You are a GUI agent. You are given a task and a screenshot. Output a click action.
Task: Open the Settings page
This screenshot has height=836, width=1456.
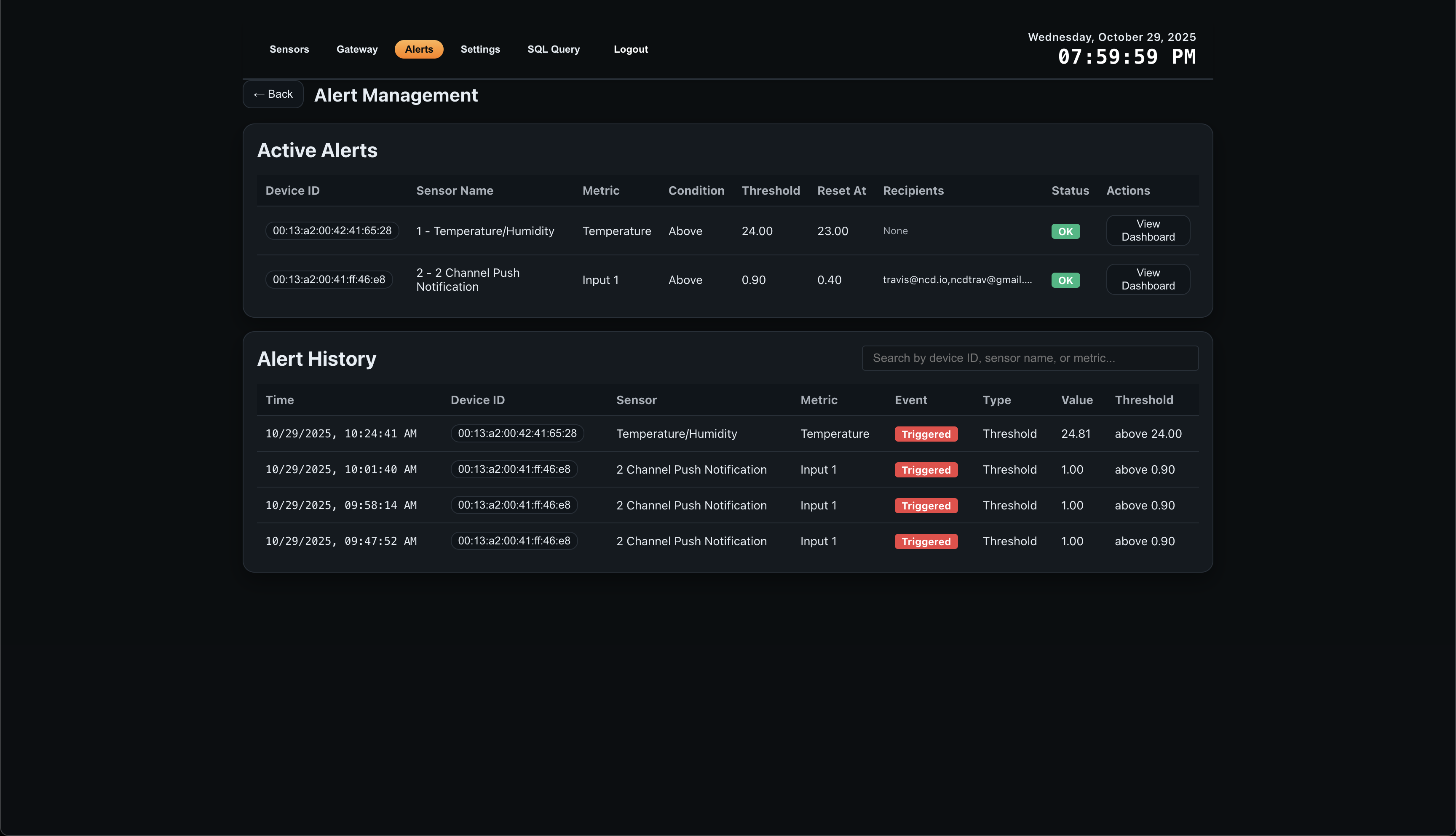(x=480, y=49)
